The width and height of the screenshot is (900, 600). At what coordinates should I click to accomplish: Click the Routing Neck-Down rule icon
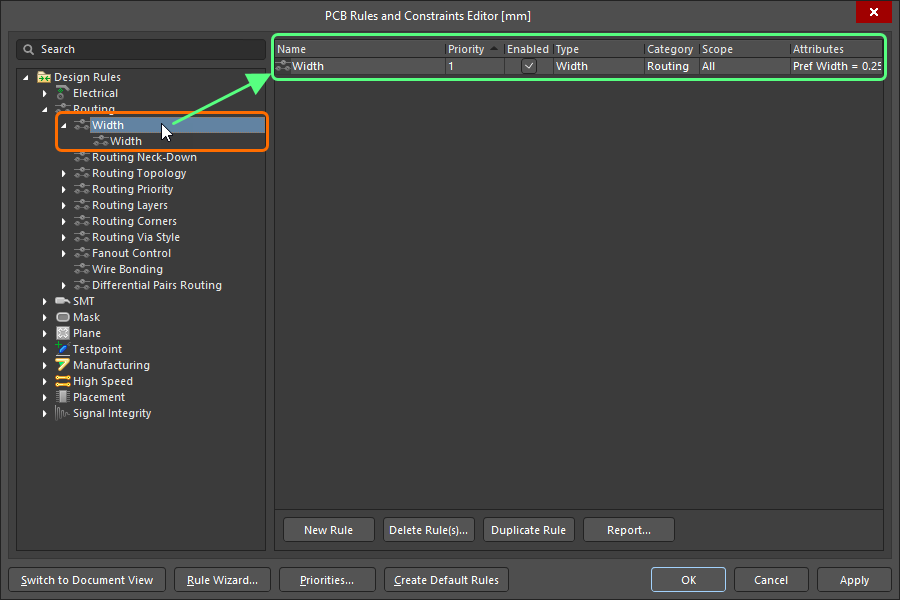pyautogui.click(x=82, y=157)
